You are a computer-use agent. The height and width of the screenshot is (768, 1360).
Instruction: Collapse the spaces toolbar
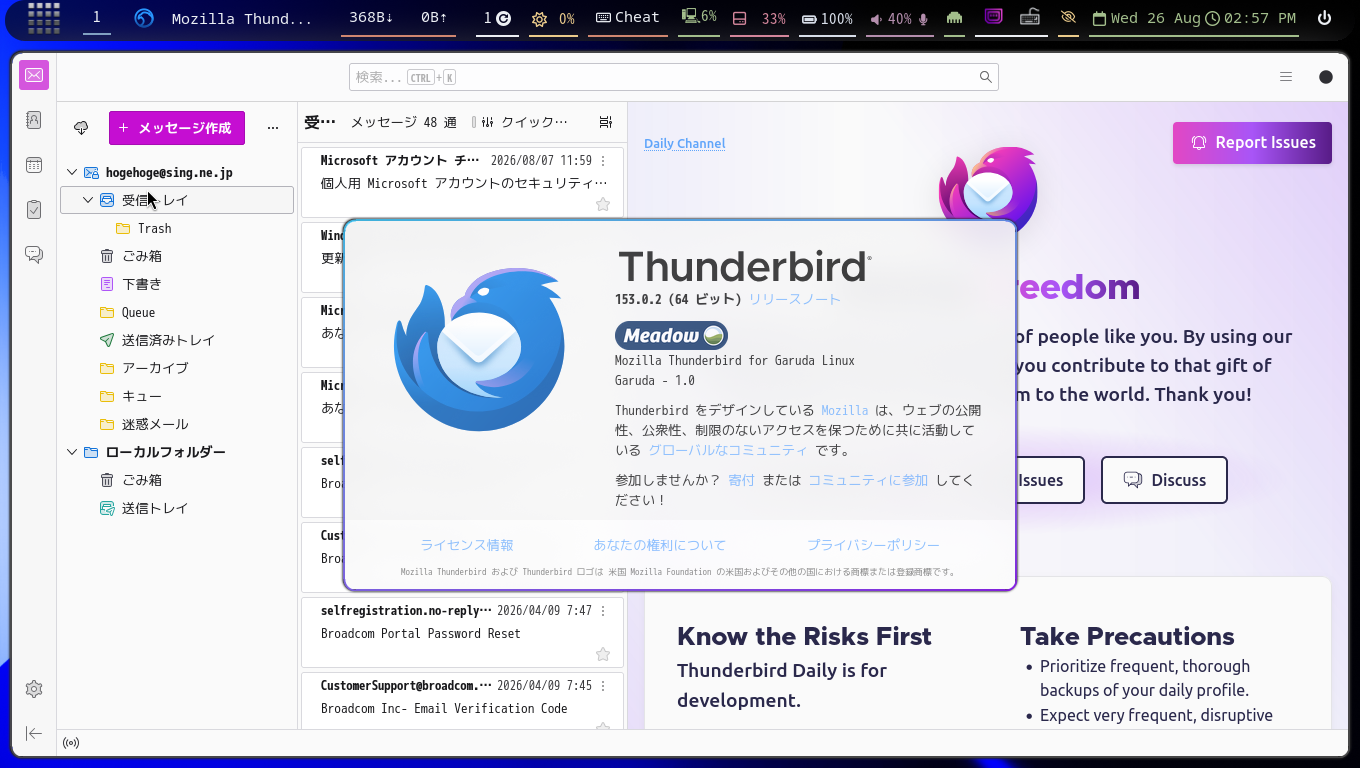pyautogui.click(x=34, y=733)
